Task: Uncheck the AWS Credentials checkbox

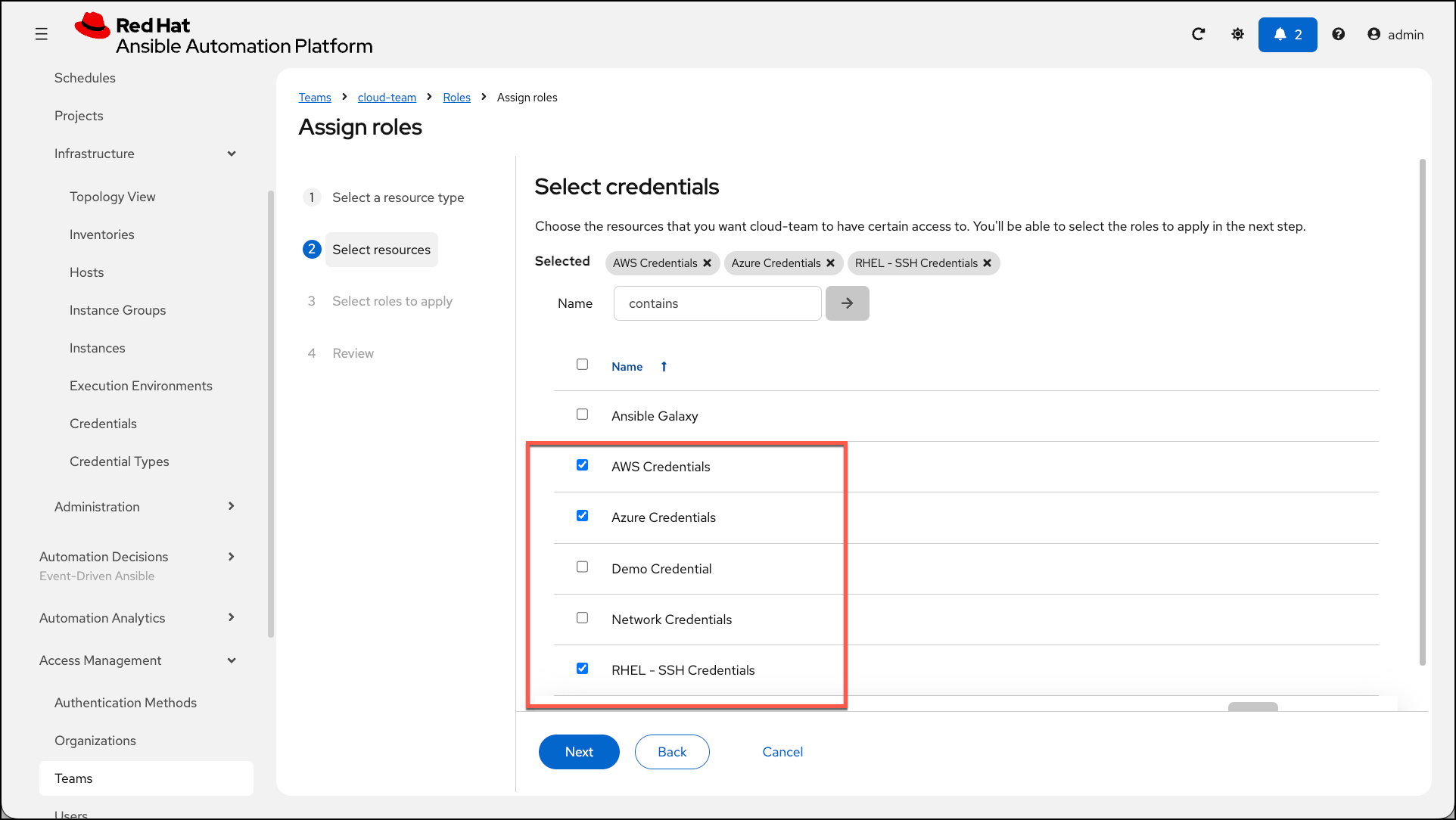Action: tap(582, 465)
